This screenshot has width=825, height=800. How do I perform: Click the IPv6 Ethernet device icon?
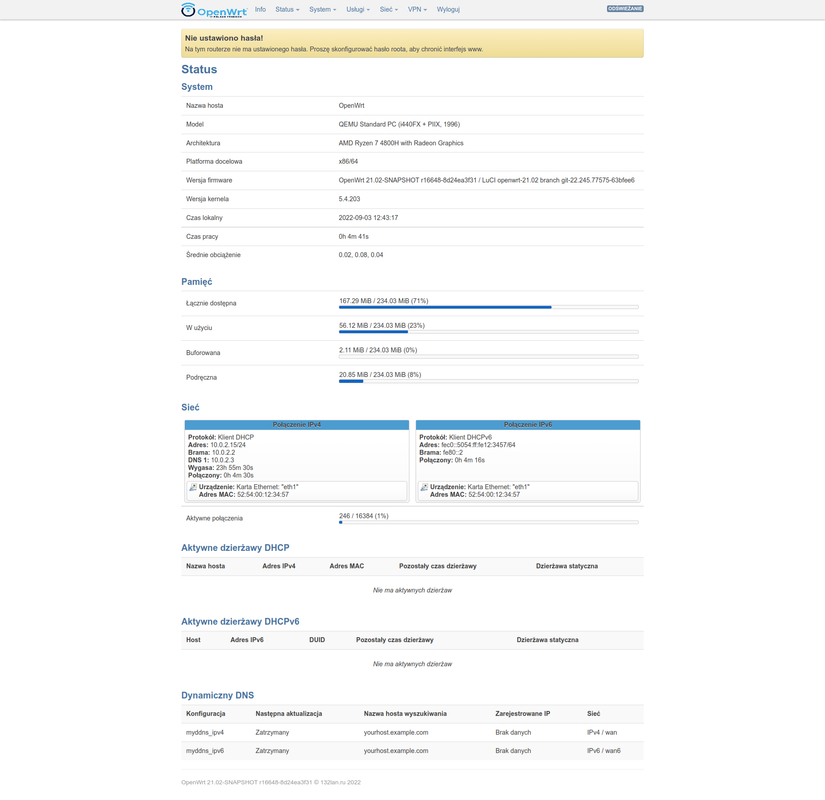tap(424, 487)
